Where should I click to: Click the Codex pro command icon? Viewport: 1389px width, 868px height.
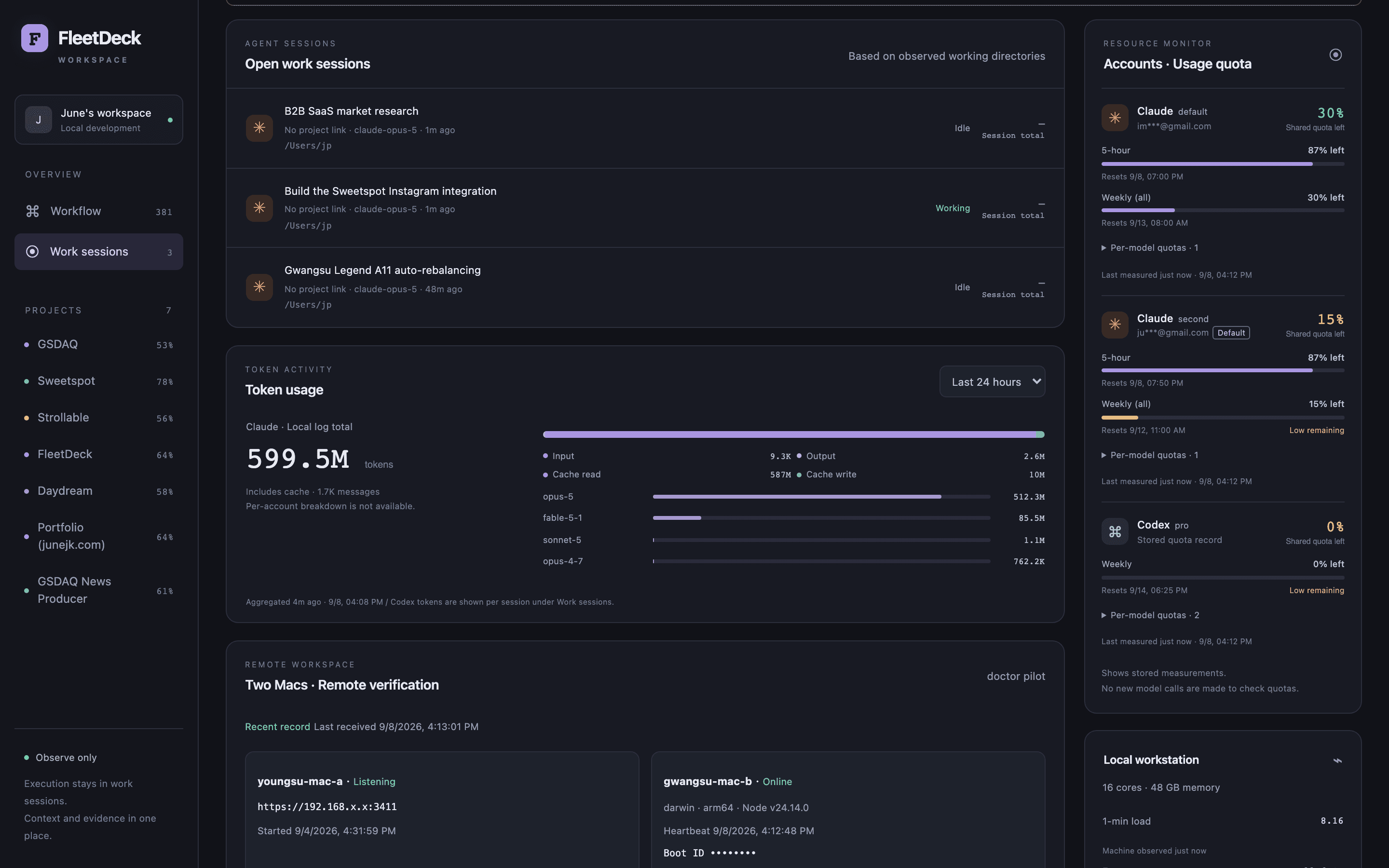click(1115, 531)
